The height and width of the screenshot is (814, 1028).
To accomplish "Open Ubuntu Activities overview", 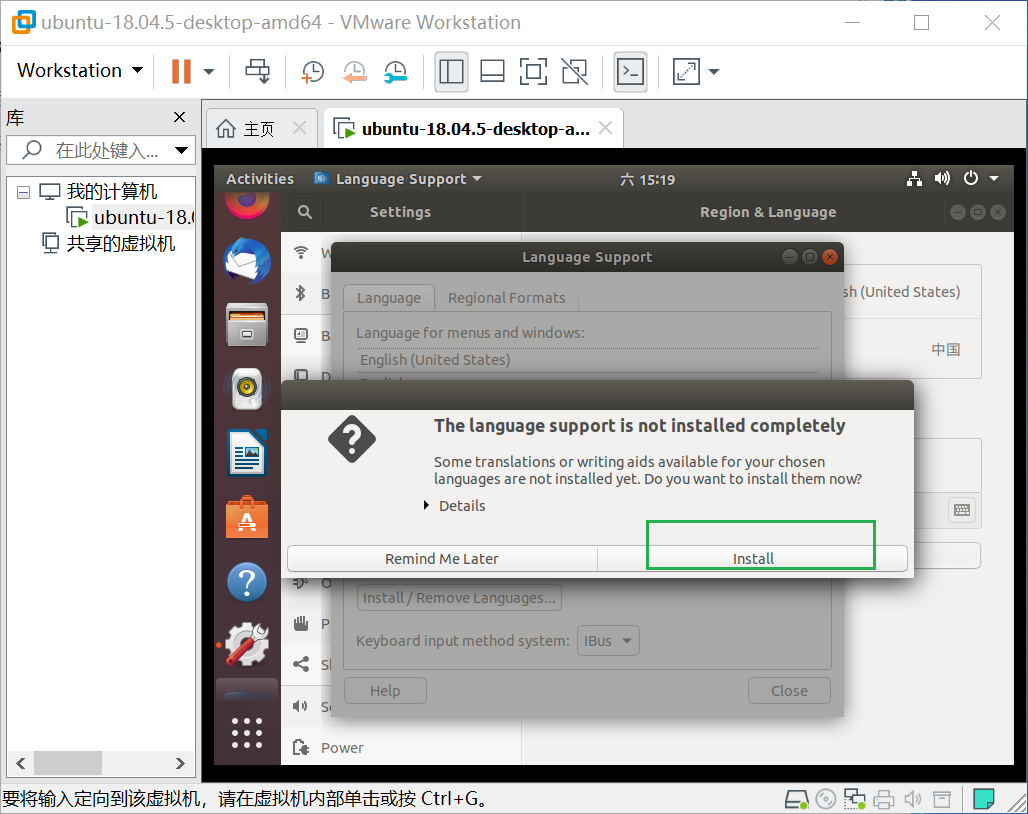I will point(260,179).
